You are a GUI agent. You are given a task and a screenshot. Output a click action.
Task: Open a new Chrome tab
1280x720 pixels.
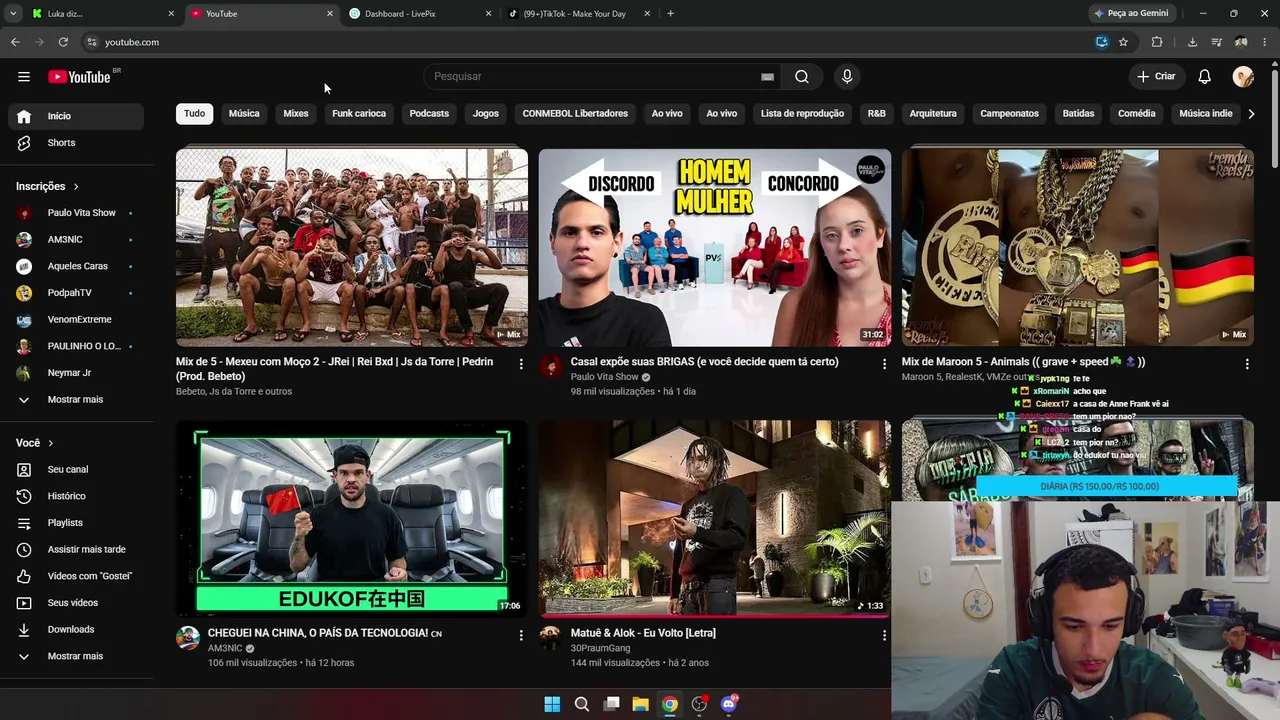click(x=670, y=14)
